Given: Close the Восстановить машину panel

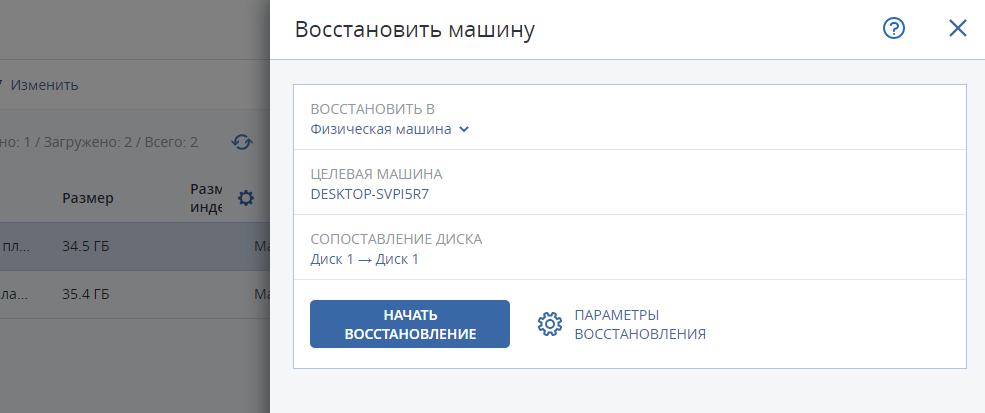Looking at the screenshot, I should pyautogui.click(x=957, y=28).
